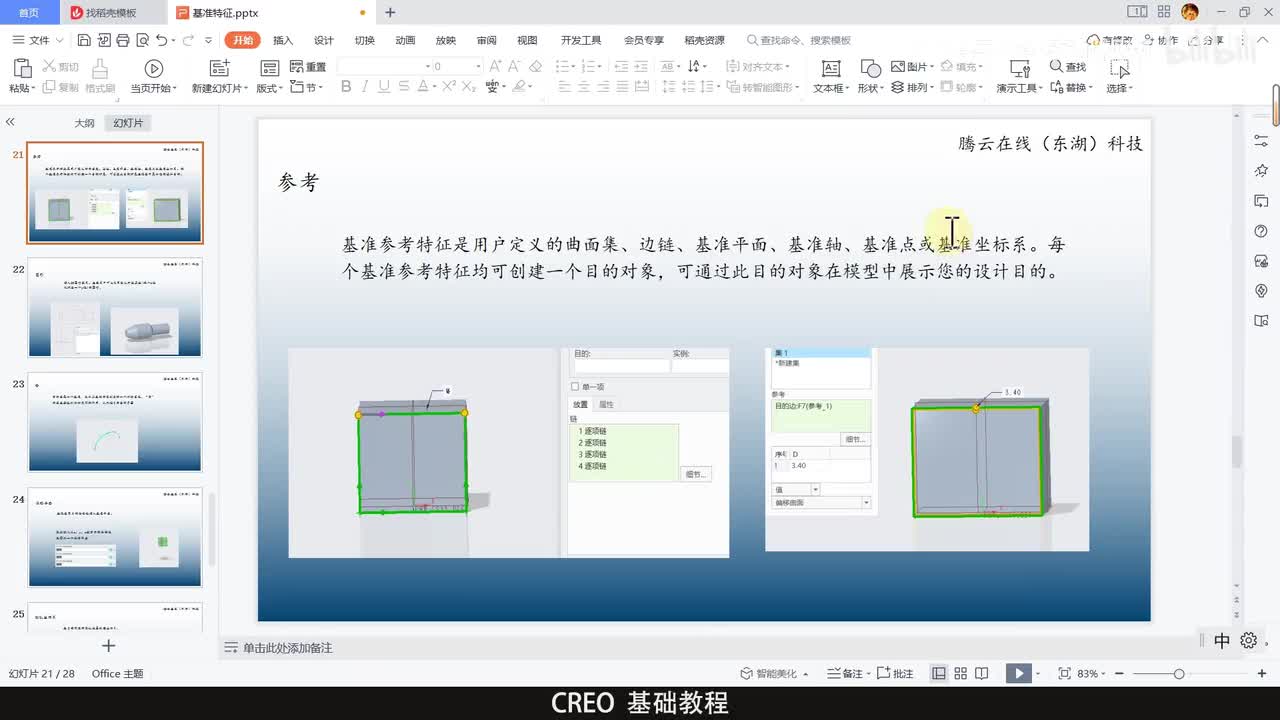
Task: Collapse the slide panel with double chevron
Action: [x=10, y=122]
